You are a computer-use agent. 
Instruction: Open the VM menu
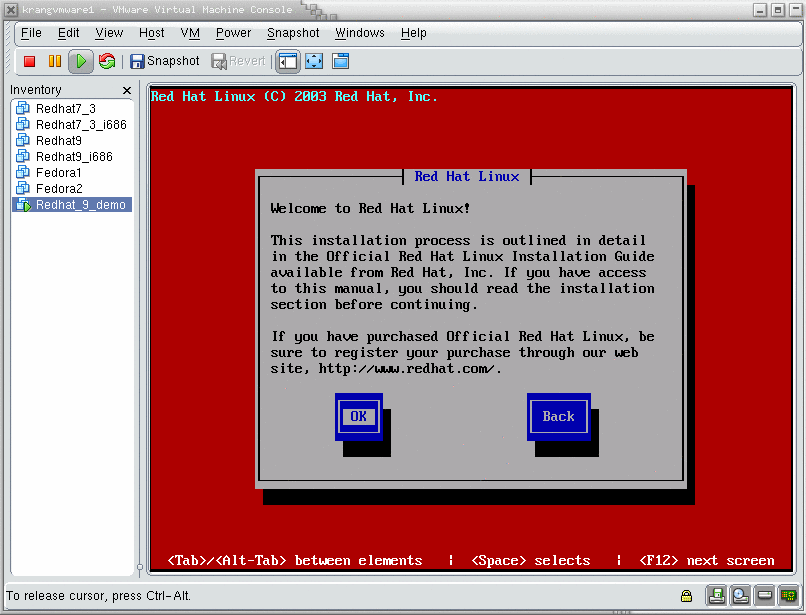click(x=190, y=33)
